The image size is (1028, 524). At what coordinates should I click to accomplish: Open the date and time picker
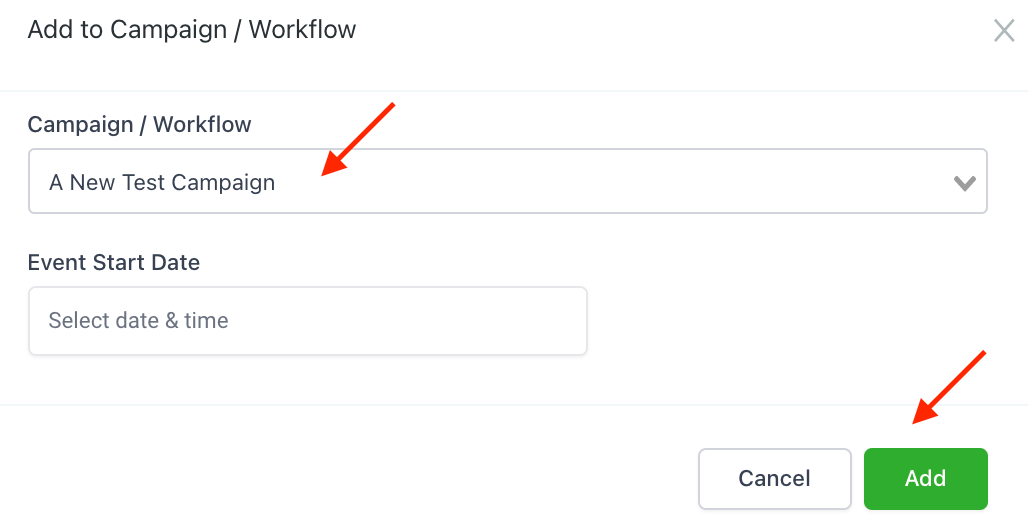(307, 321)
